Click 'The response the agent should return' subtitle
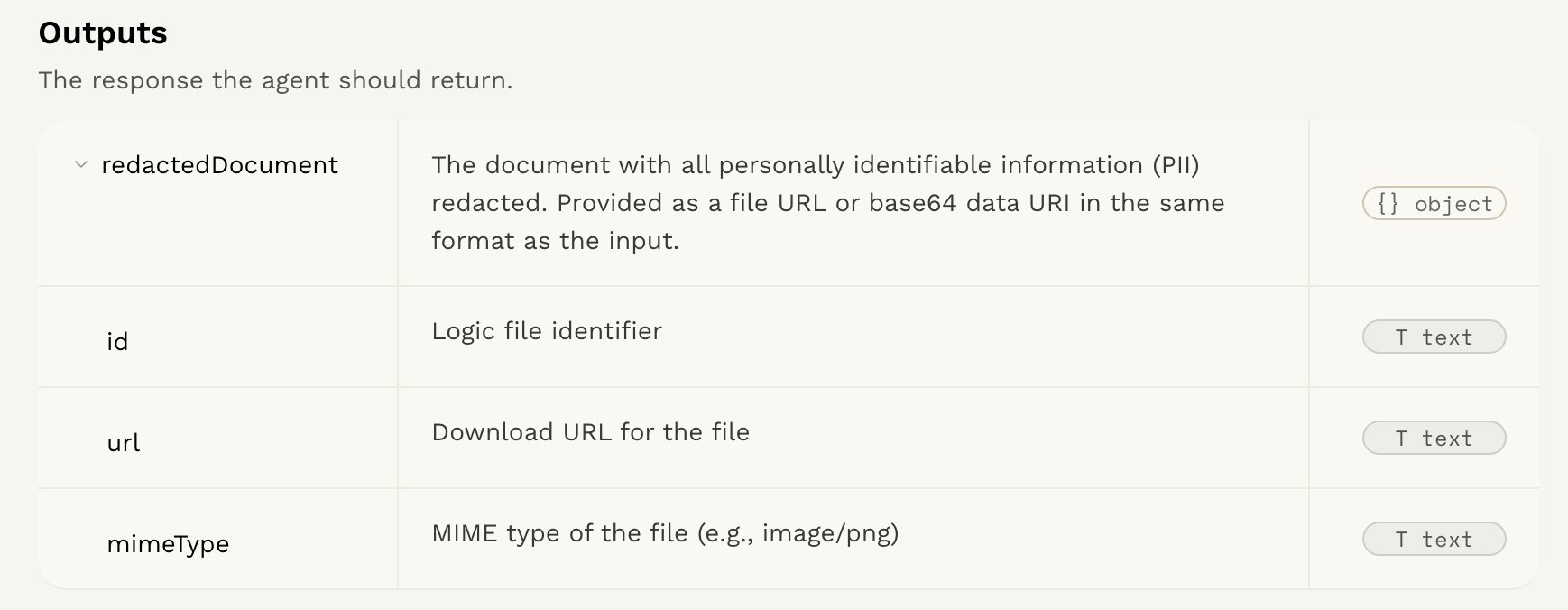 pyautogui.click(x=275, y=80)
